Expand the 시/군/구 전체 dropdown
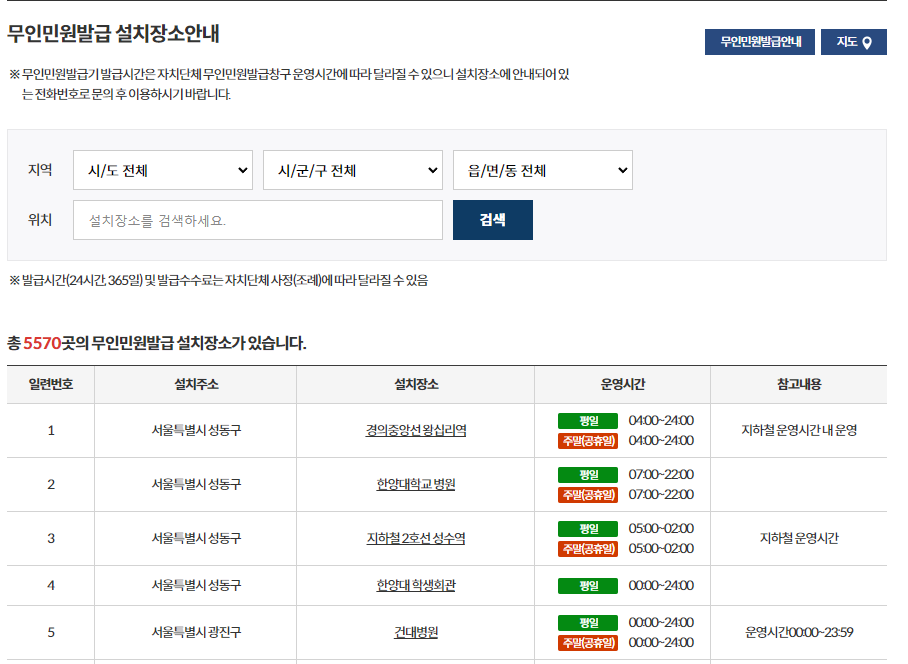This screenshot has height=664, width=908. [352, 170]
